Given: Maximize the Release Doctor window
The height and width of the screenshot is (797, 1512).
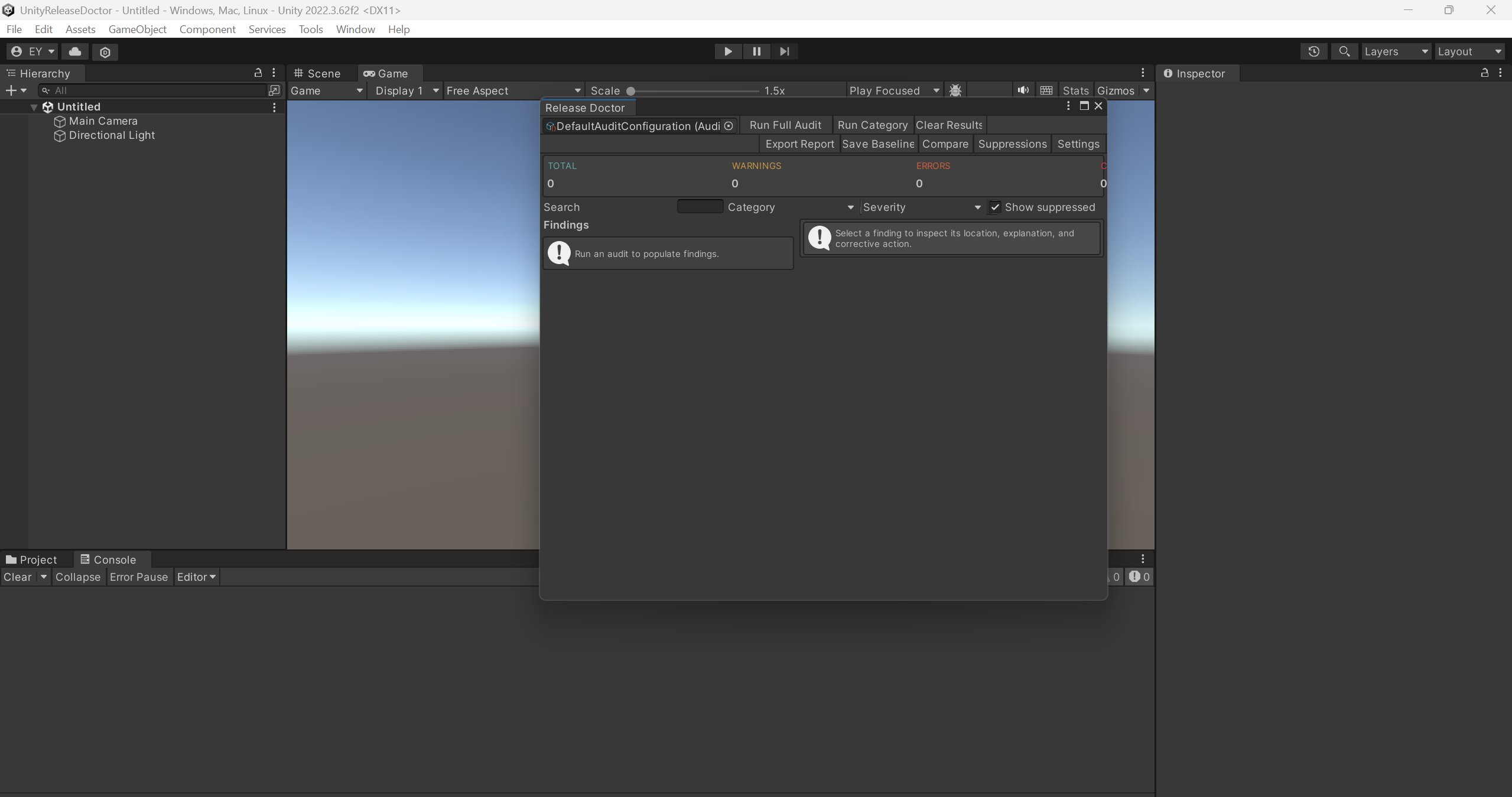Looking at the screenshot, I should point(1084,106).
